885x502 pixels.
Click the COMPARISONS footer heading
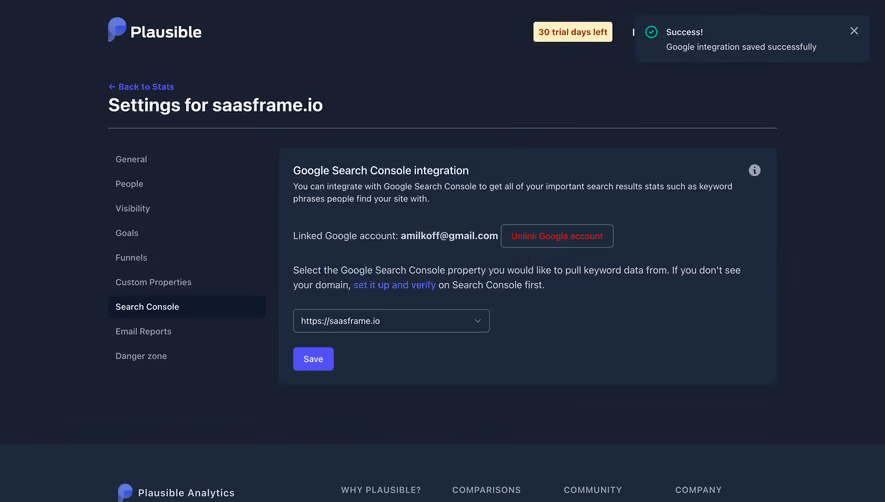coord(487,490)
